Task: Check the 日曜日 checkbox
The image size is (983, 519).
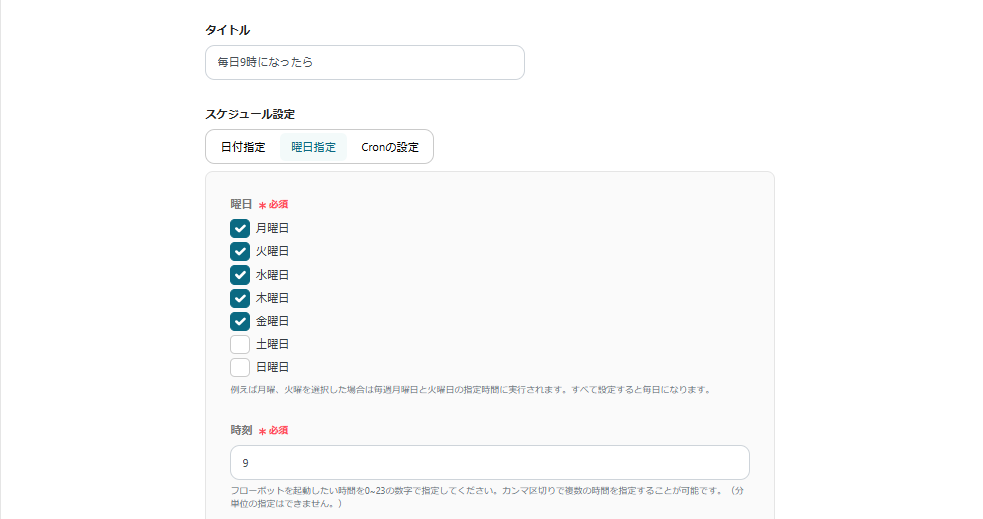Action: pos(240,367)
